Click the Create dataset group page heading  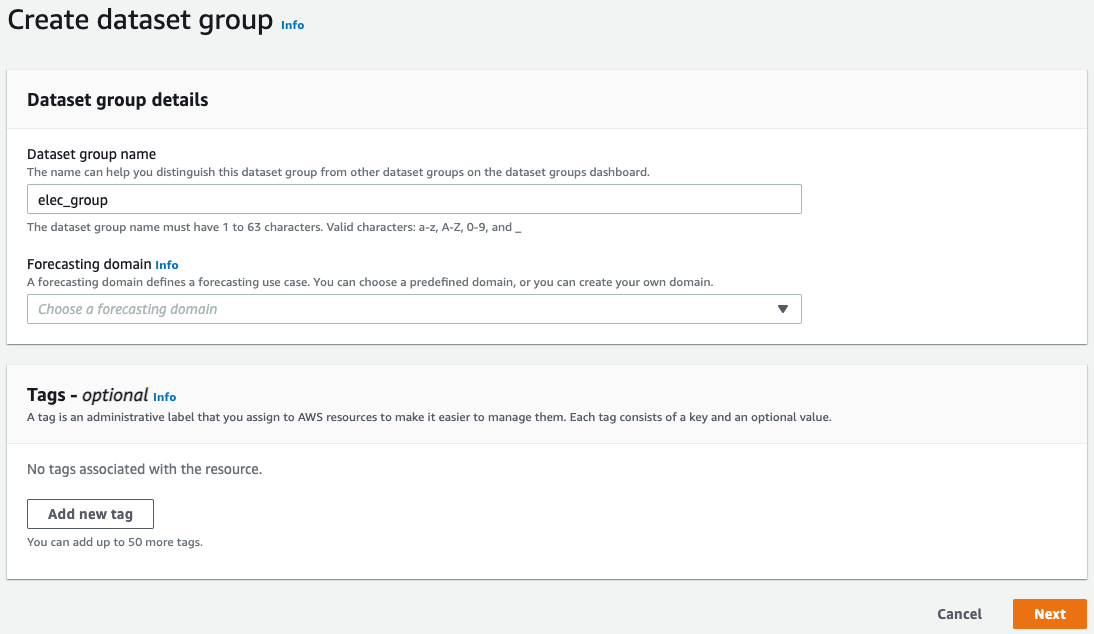coord(140,20)
